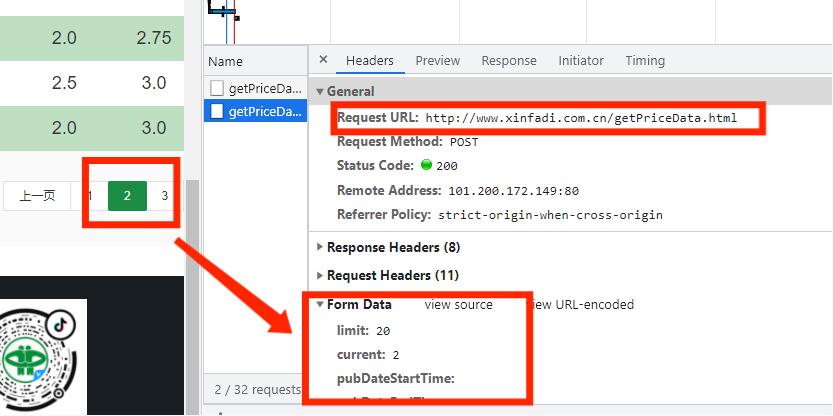The width and height of the screenshot is (833, 416).
Task: Collapse the General section triangle
Action: coord(320,91)
